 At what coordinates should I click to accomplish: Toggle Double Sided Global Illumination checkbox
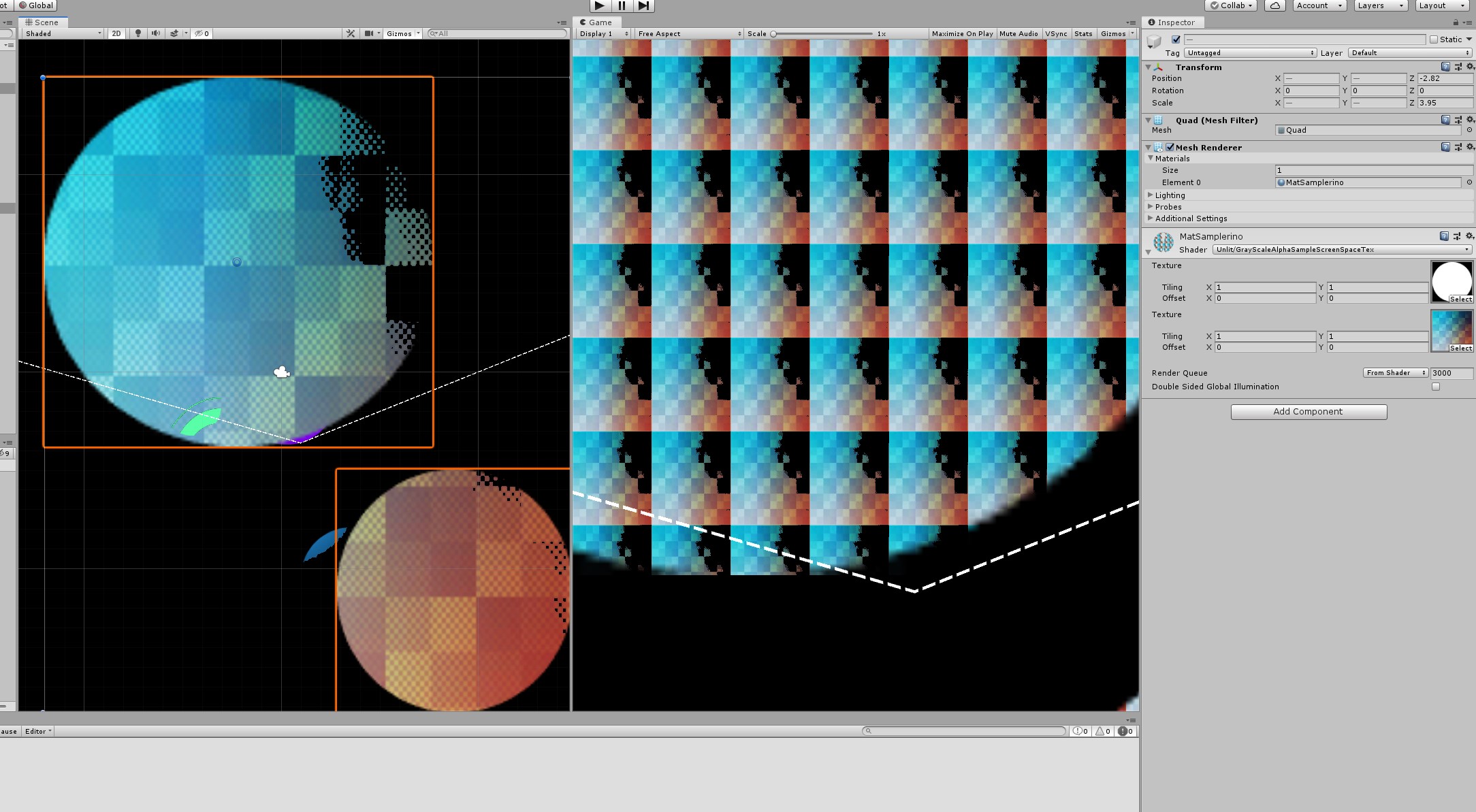tap(1436, 386)
